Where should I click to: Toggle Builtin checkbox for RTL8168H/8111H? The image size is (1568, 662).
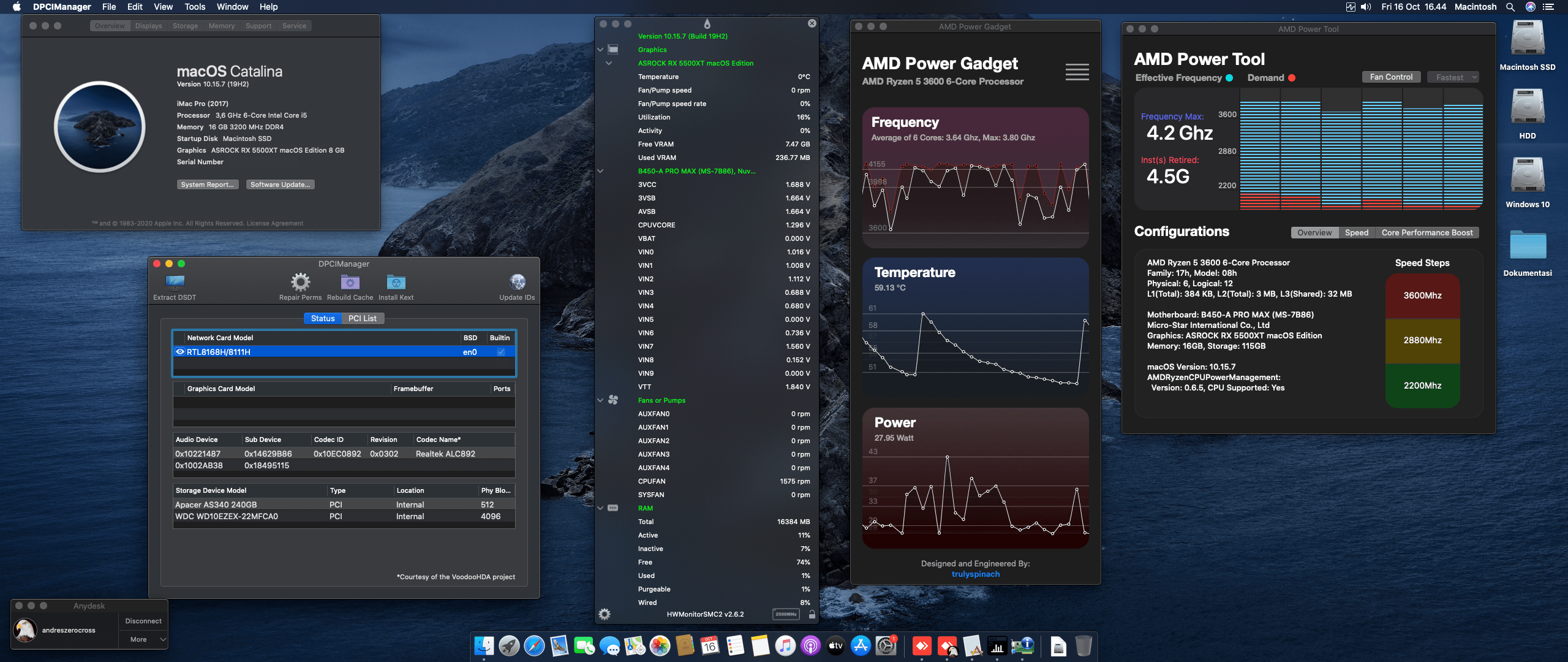click(x=501, y=352)
